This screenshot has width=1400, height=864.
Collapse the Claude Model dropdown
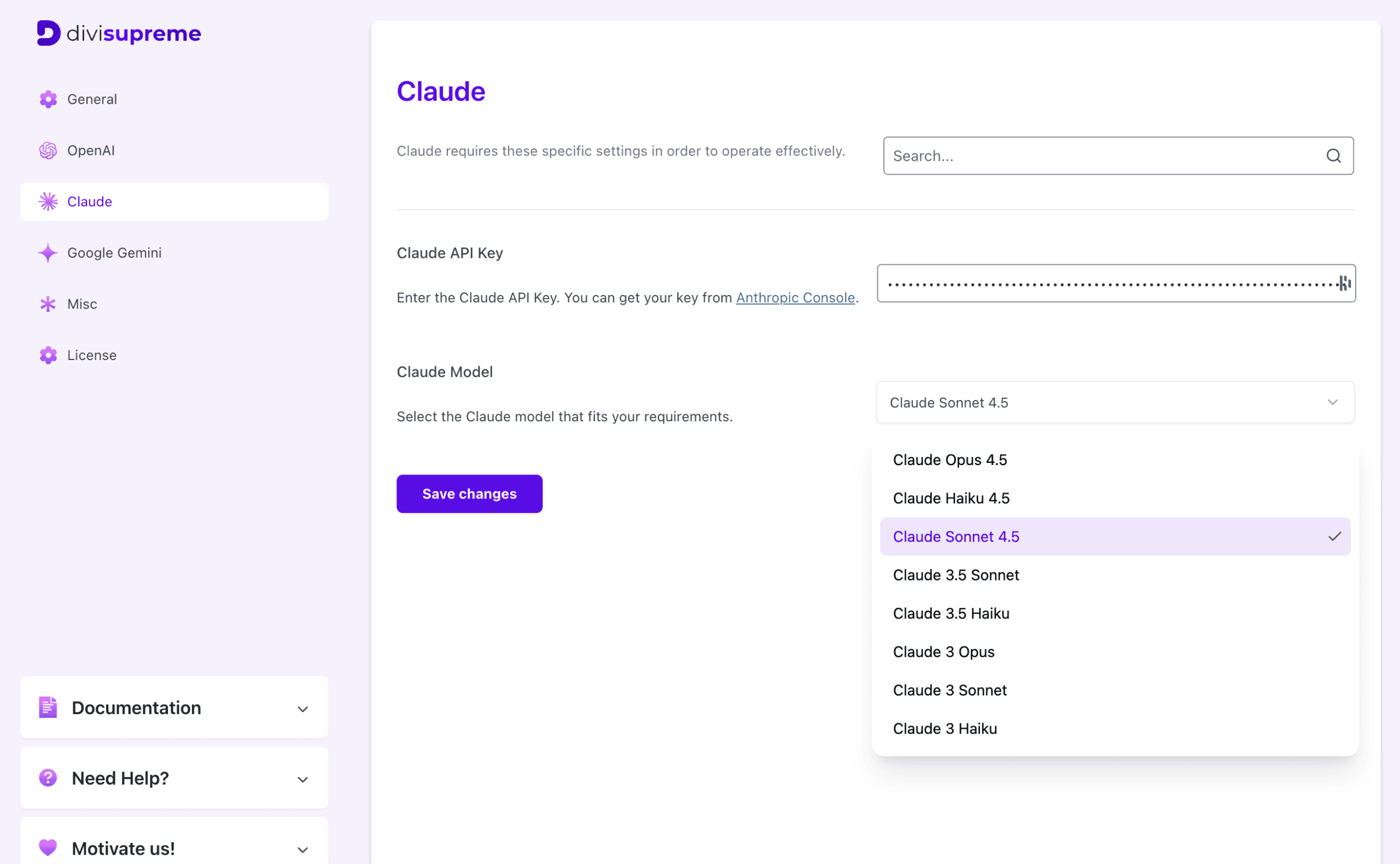click(x=1332, y=402)
